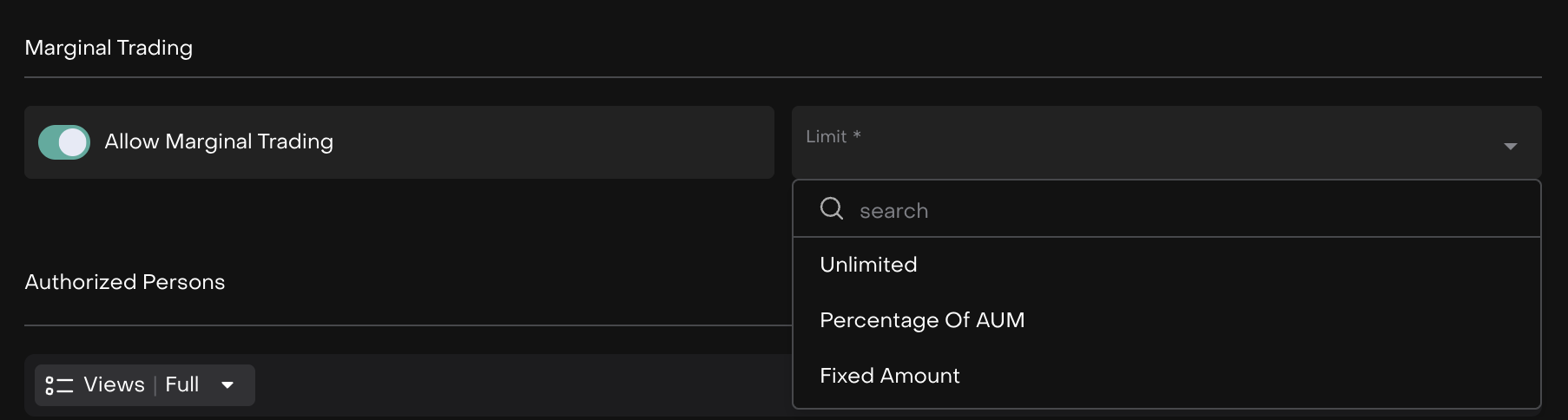Toggle the Allow Marginal Trading switch
This screenshot has width=1568, height=420.
(x=64, y=142)
